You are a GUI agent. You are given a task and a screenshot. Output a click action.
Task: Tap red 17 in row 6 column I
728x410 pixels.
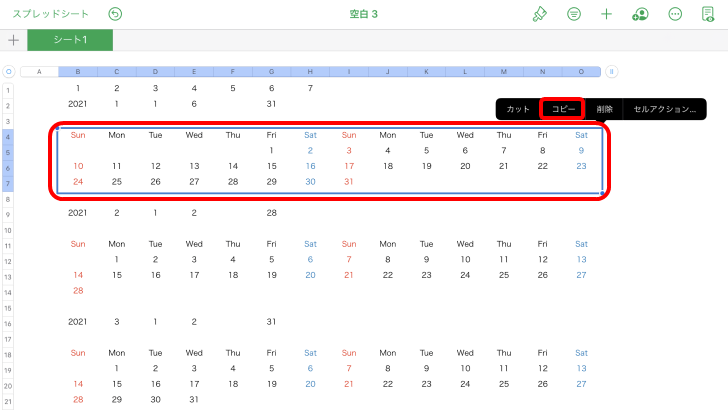(x=349, y=166)
